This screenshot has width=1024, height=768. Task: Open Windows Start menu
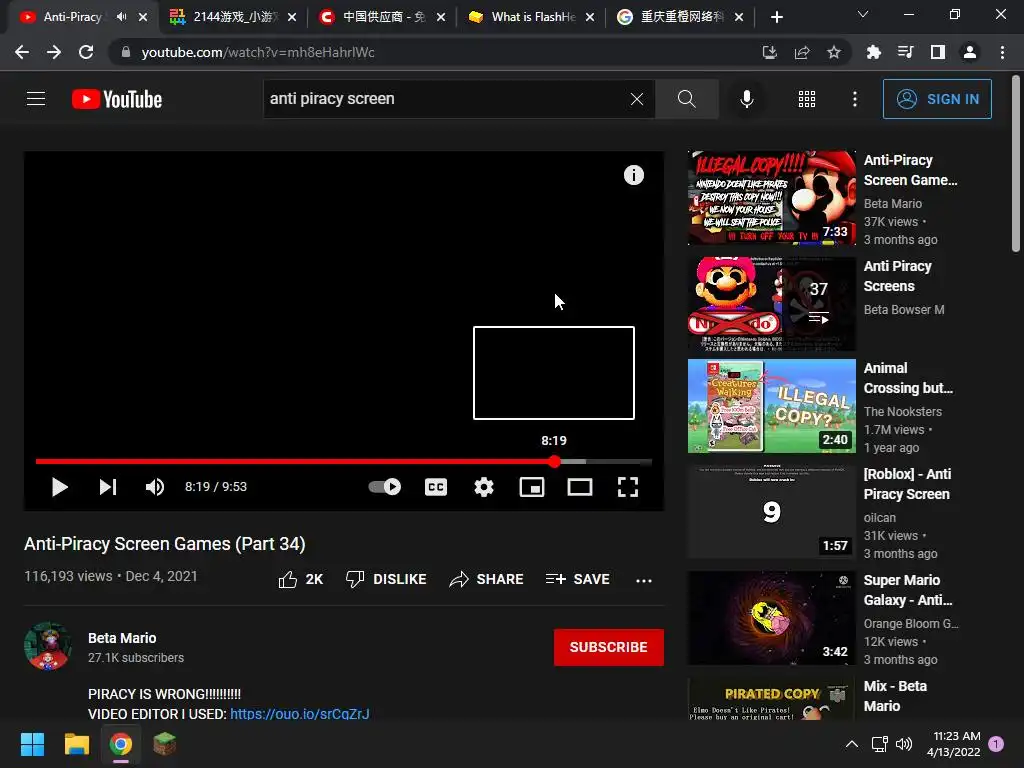pyautogui.click(x=32, y=744)
